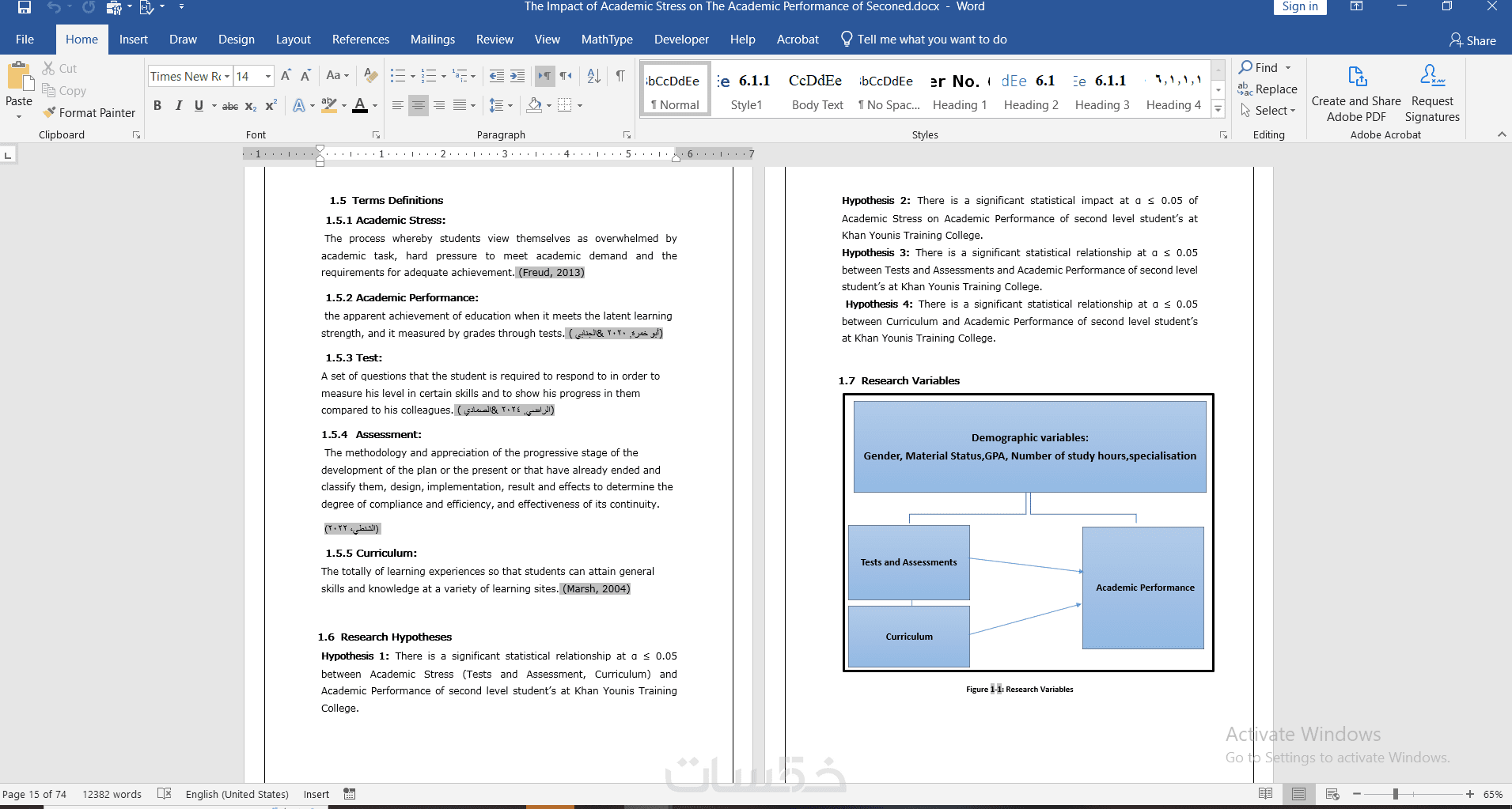Click Clear All Formatting icon
Screen dimensions: 1512x809
click(x=370, y=76)
